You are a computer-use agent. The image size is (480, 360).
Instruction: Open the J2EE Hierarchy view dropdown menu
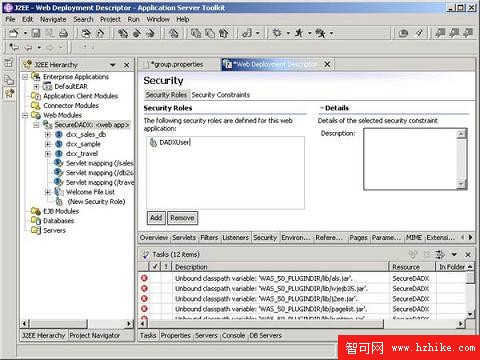[113, 65]
